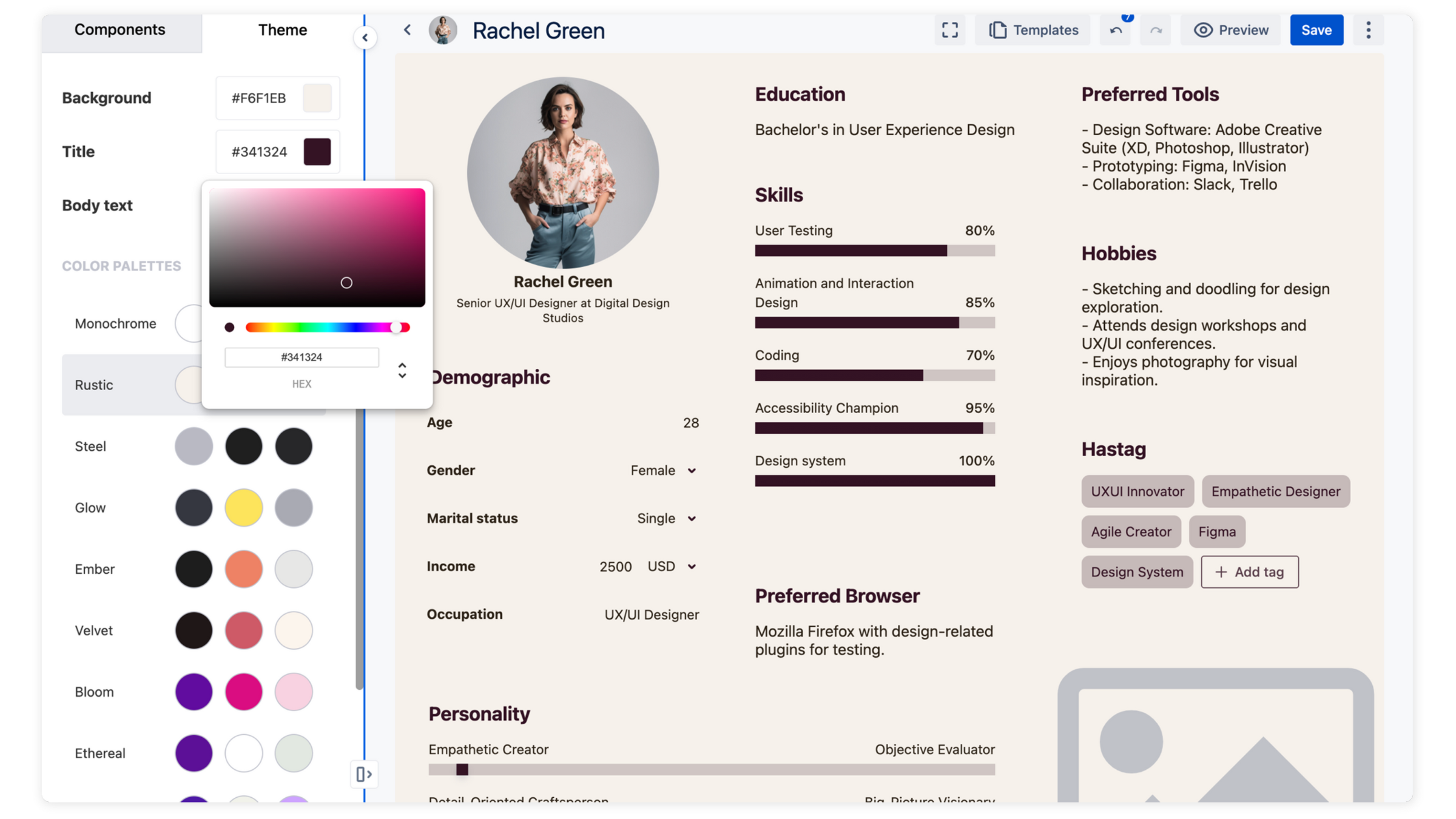Screen dimensions: 1456x819
Task: Select Velvet palette red swatch
Action: tap(243, 630)
